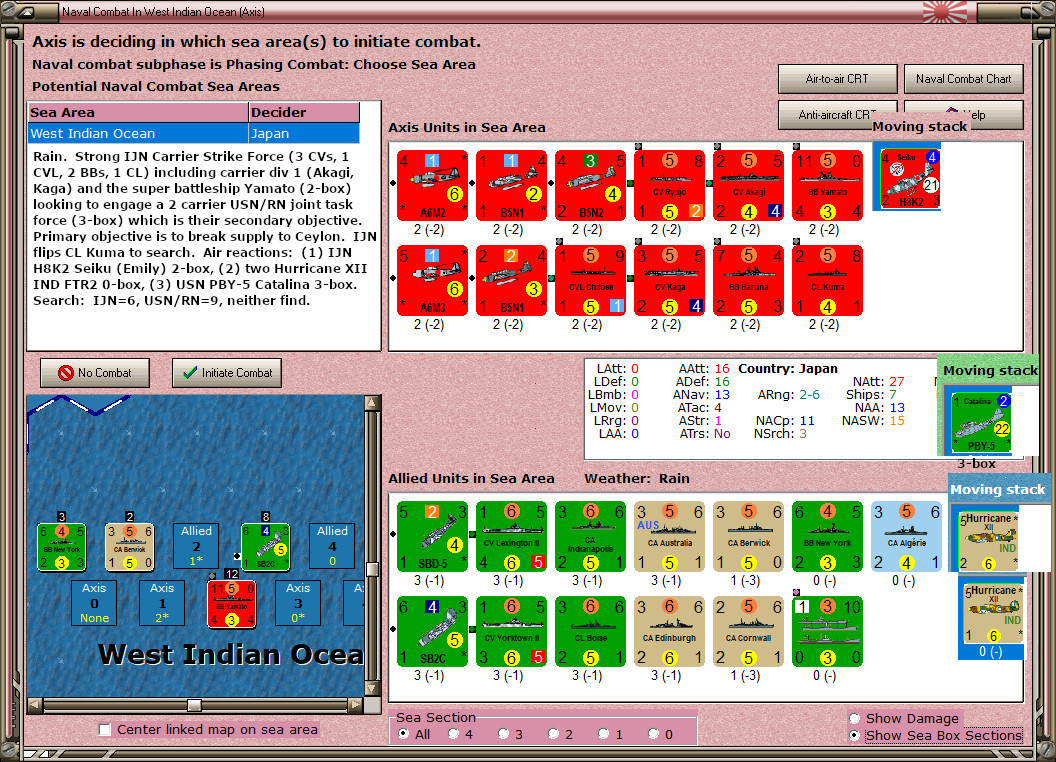Click the Axis section 3 box on map
Image resolution: width=1056 pixels, height=762 pixels.
click(x=298, y=603)
